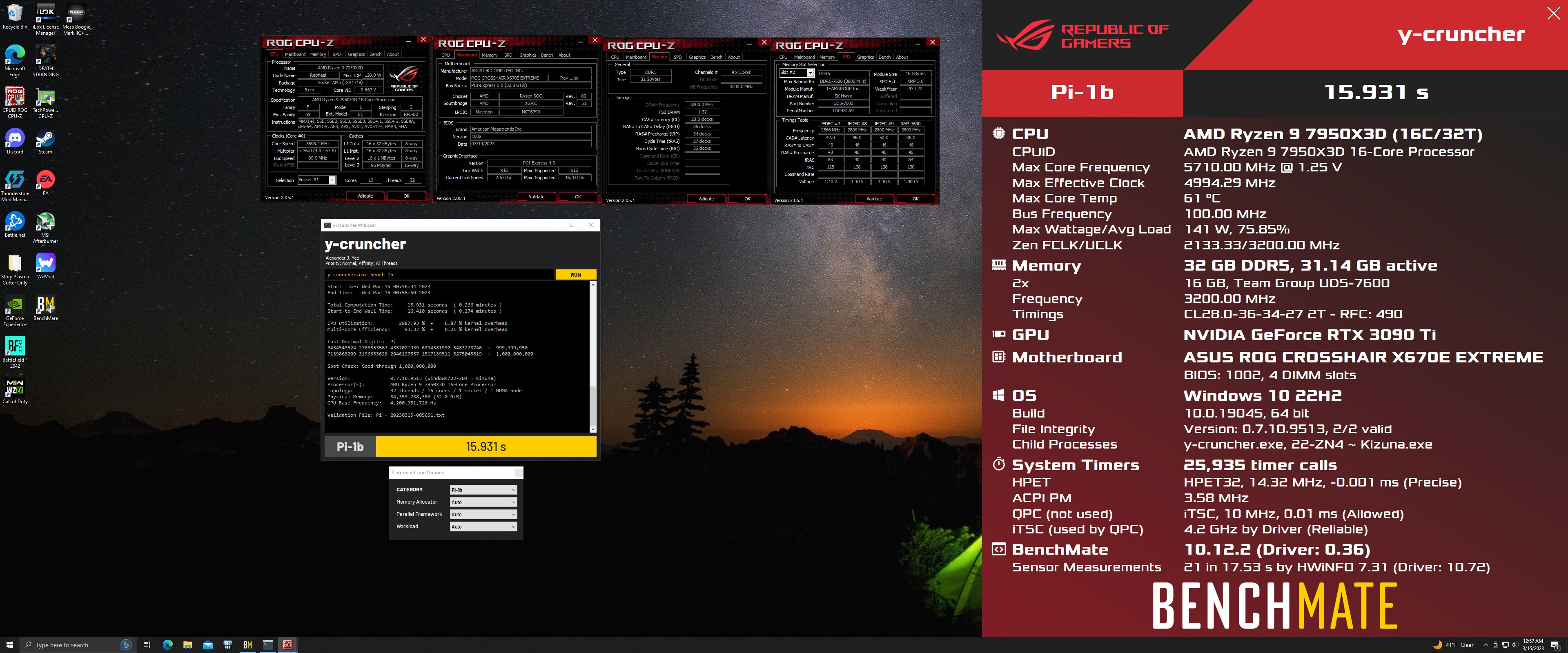1568x653 pixels.
Task: Open the tiles app icon in the taskbar
Action: pyautogui.click(x=228, y=644)
